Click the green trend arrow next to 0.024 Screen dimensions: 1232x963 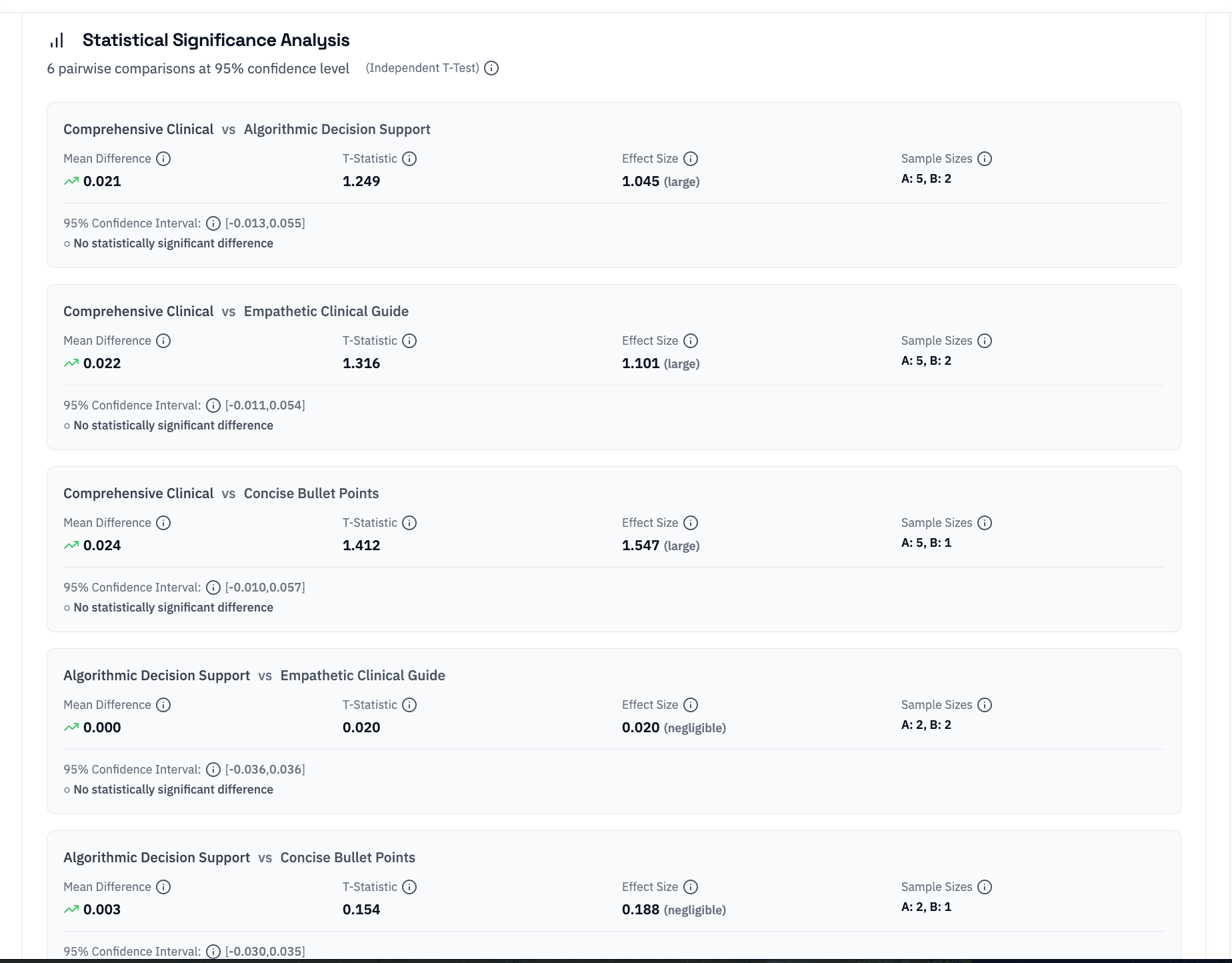coord(71,546)
